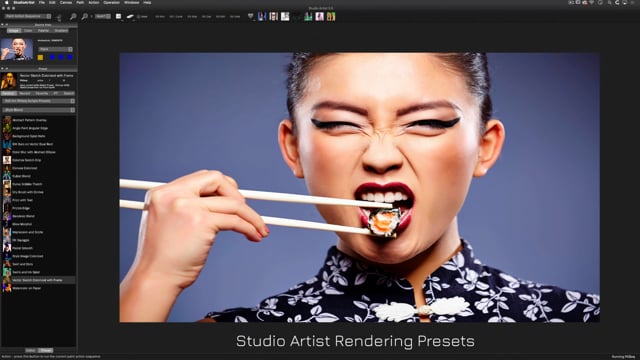The width and height of the screenshot is (640, 360).
Task: Switch to the Gradient source tab
Action: [61, 31]
